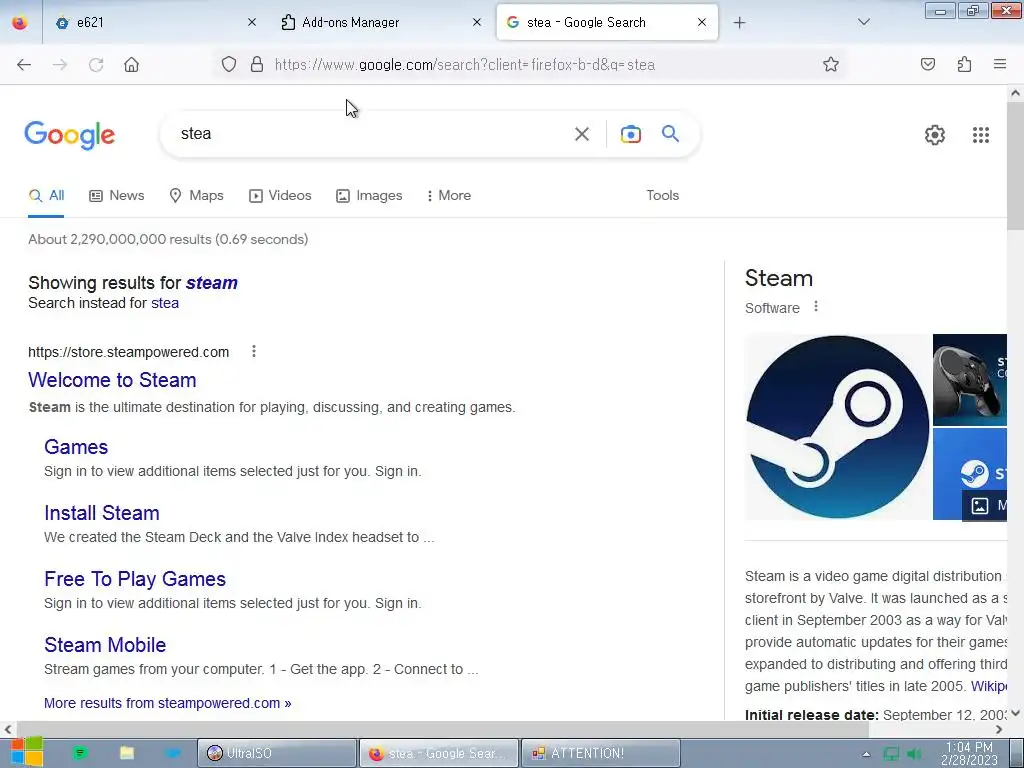Click in the Google search field
The width and height of the screenshot is (1024, 768).
372,134
